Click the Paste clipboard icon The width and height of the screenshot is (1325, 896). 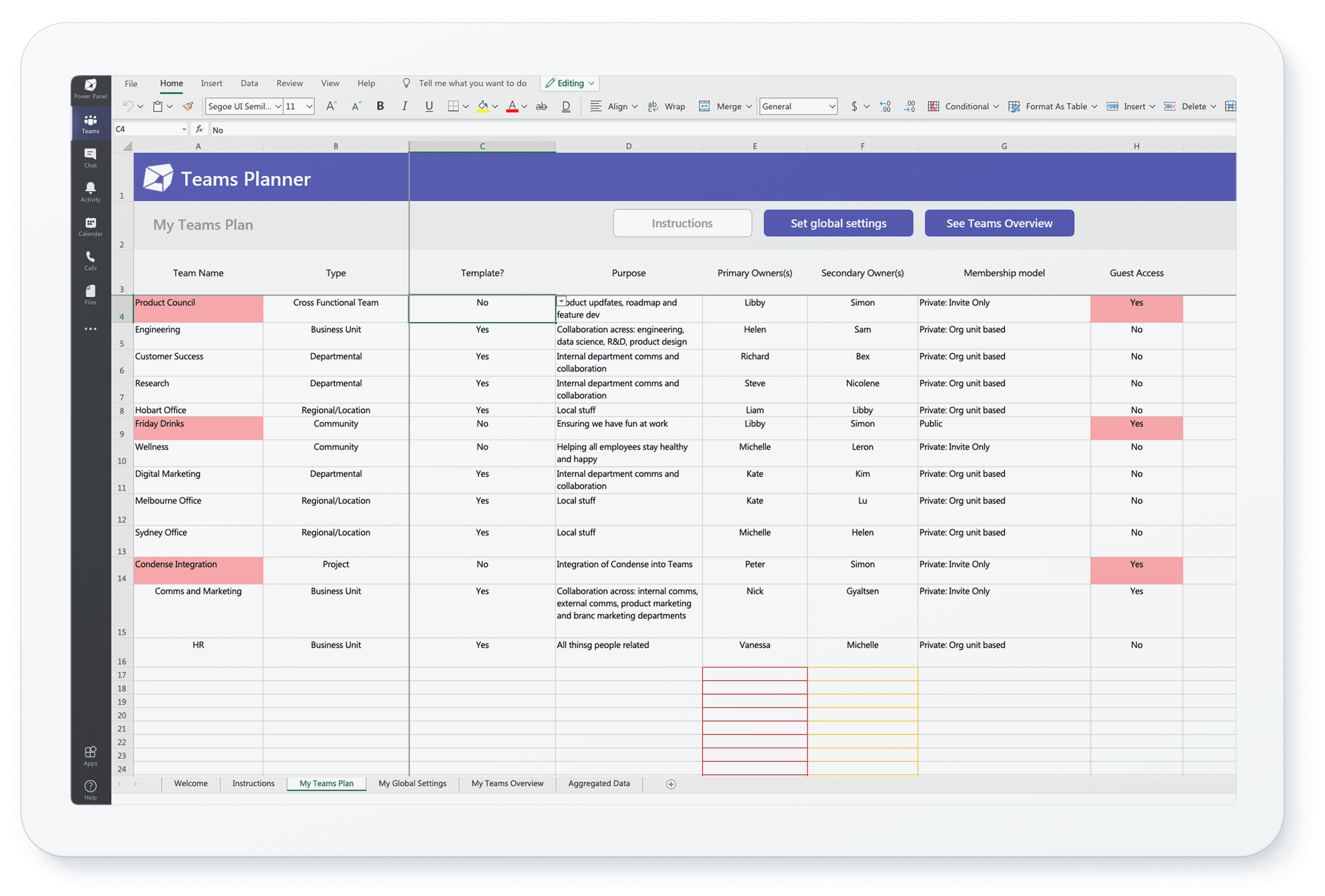pyautogui.click(x=158, y=106)
